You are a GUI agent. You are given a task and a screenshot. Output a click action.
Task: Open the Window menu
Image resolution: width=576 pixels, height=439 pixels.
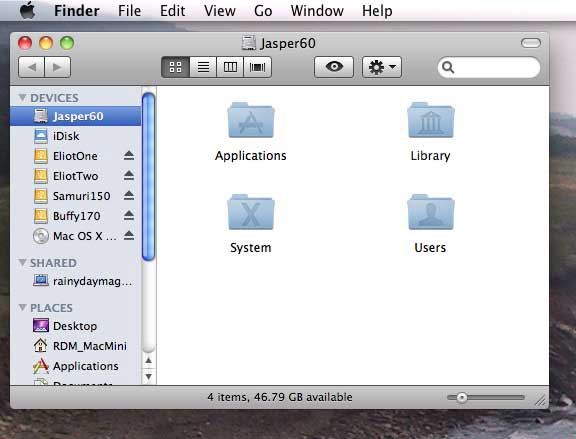point(317,11)
